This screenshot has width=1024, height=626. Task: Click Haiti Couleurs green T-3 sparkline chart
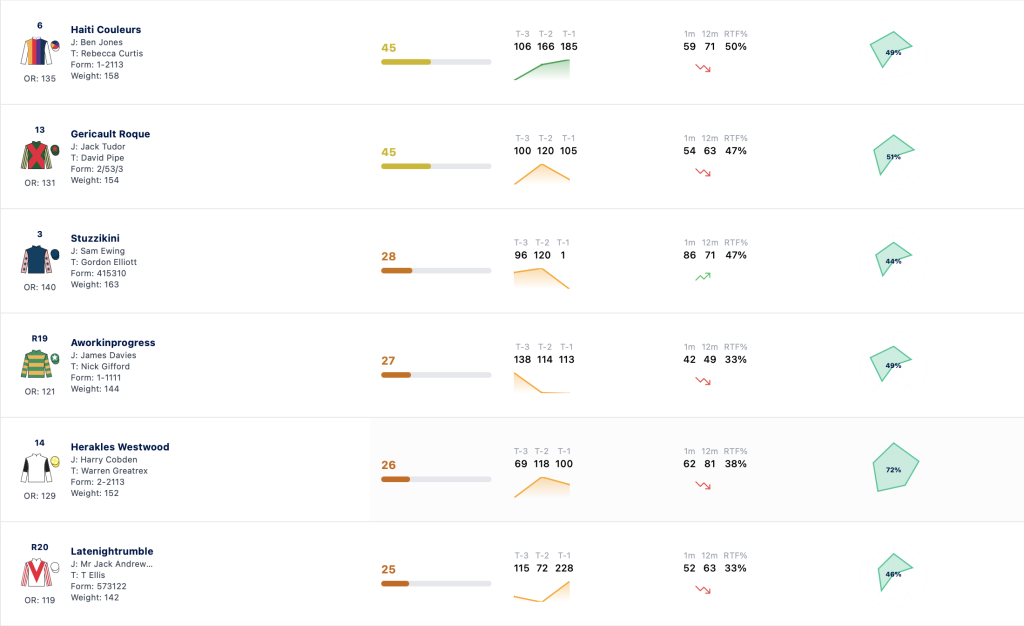click(542, 70)
